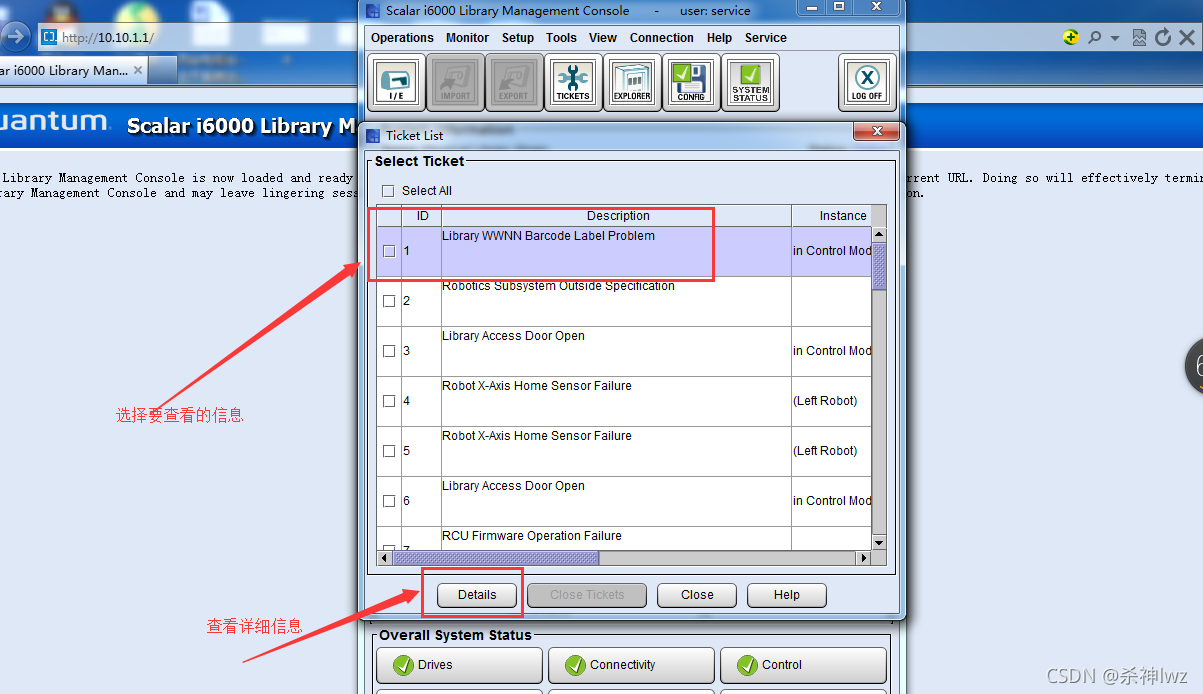Close the Ticket List dialog
Image resolution: width=1203 pixels, height=694 pixels.
pos(877,131)
